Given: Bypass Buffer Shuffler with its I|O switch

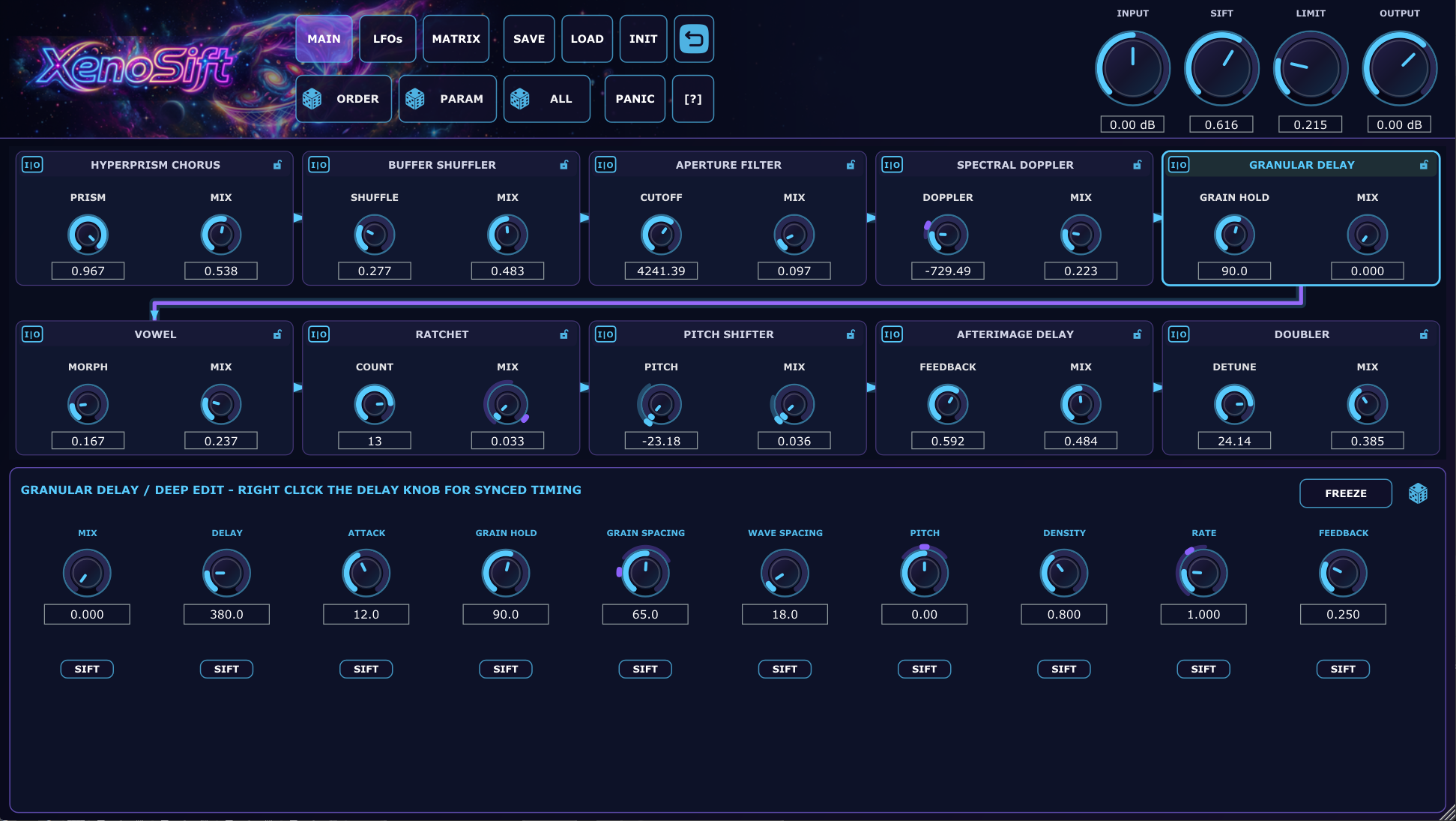Looking at the screenshot, I should 319,165.
